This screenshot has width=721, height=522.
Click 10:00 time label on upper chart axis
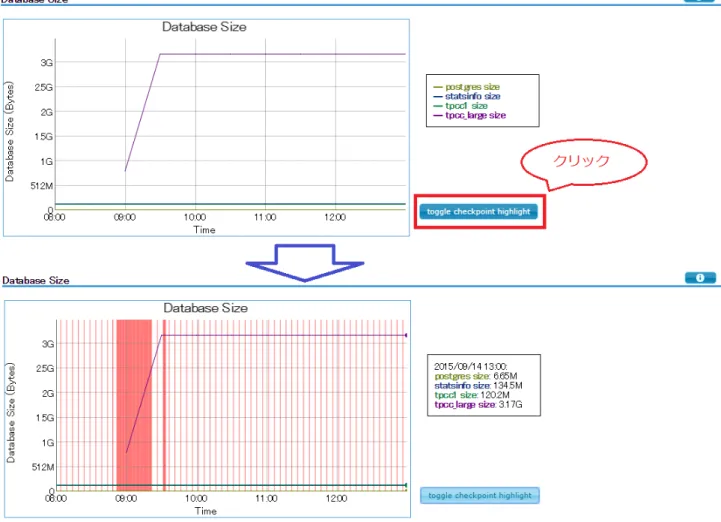click(x=195, y=217)
